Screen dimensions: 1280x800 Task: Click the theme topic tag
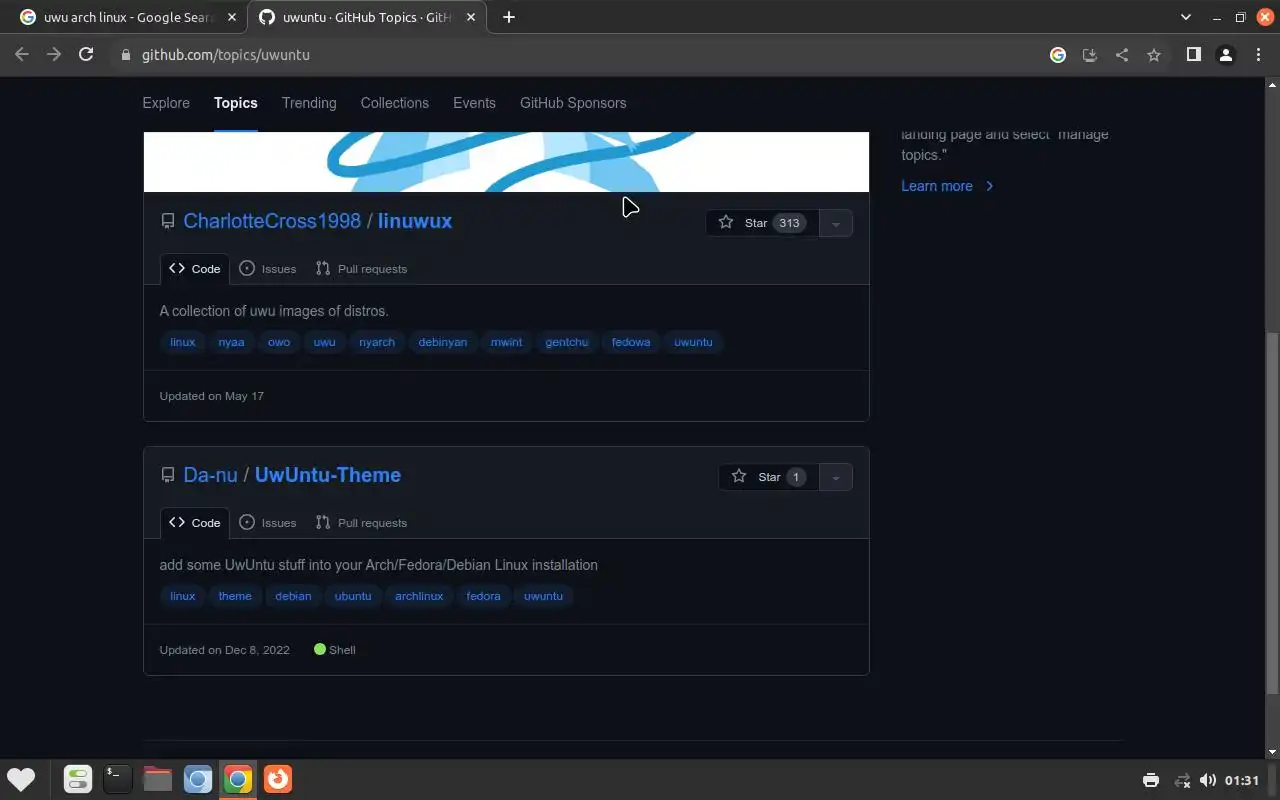point(235,596)
